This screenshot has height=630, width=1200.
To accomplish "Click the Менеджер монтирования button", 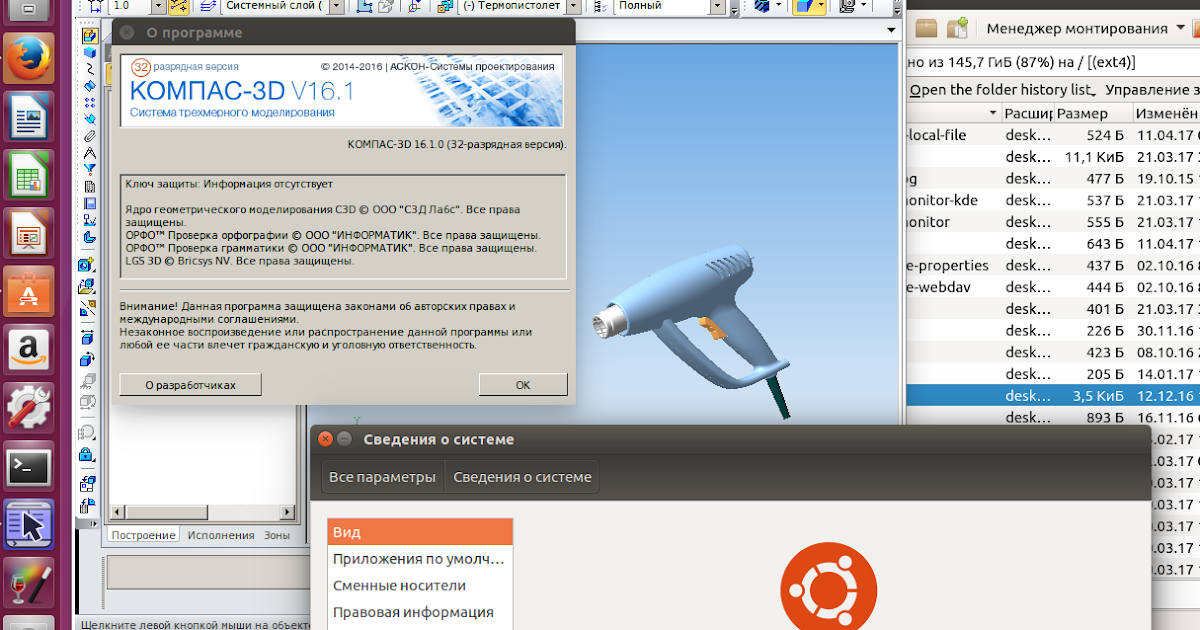I will tap(1079, 29).
